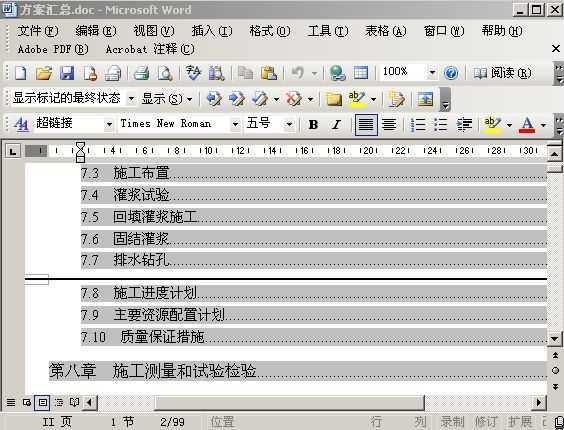Expand the reject change dropdown arrow
This screenshot has height=430, width=564.
point(310,99)
